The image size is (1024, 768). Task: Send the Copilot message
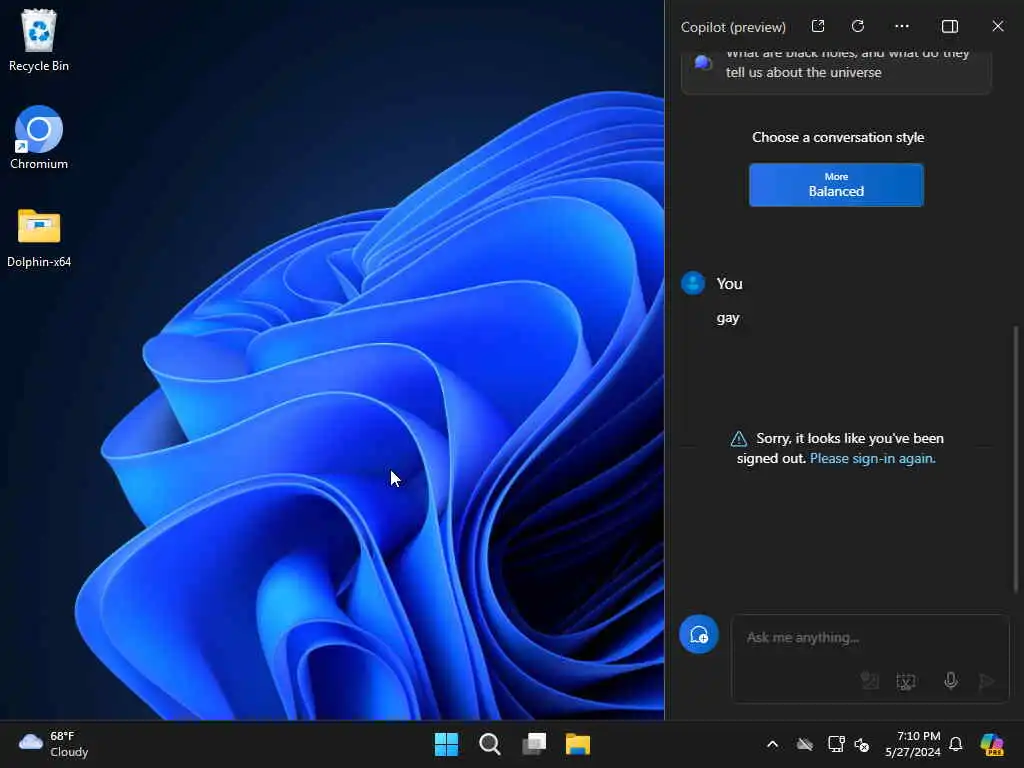click(987, 681)
